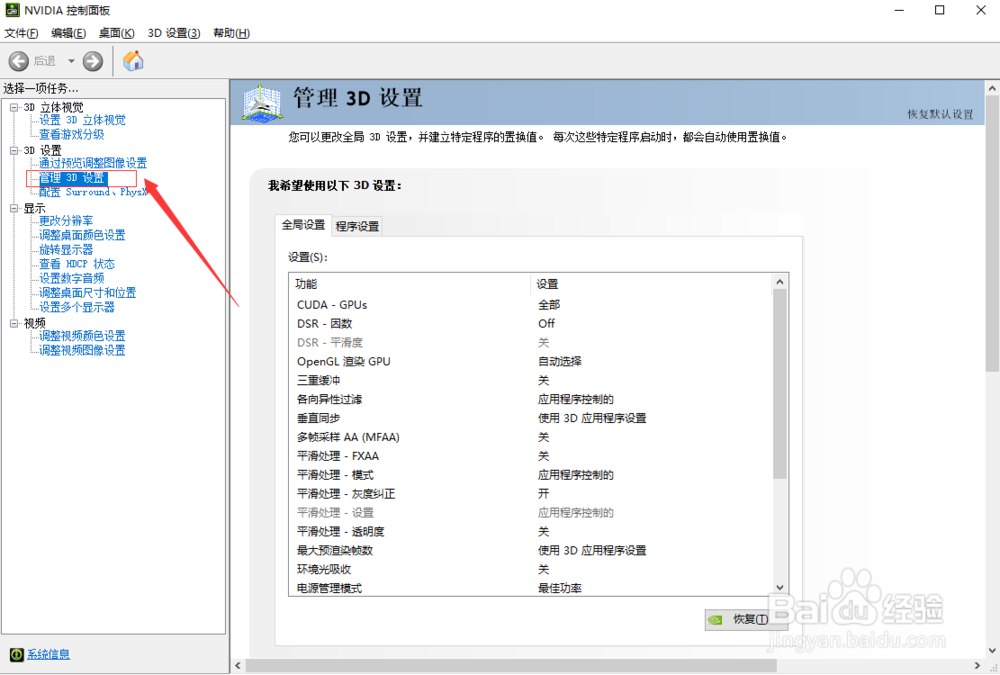Open 更改分辨率 task
1000x675 pixels.
66,221
